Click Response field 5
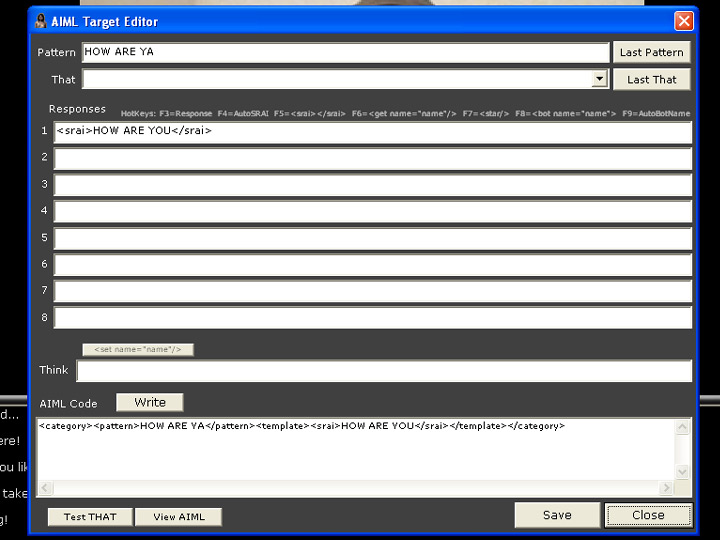 point(373,238)
